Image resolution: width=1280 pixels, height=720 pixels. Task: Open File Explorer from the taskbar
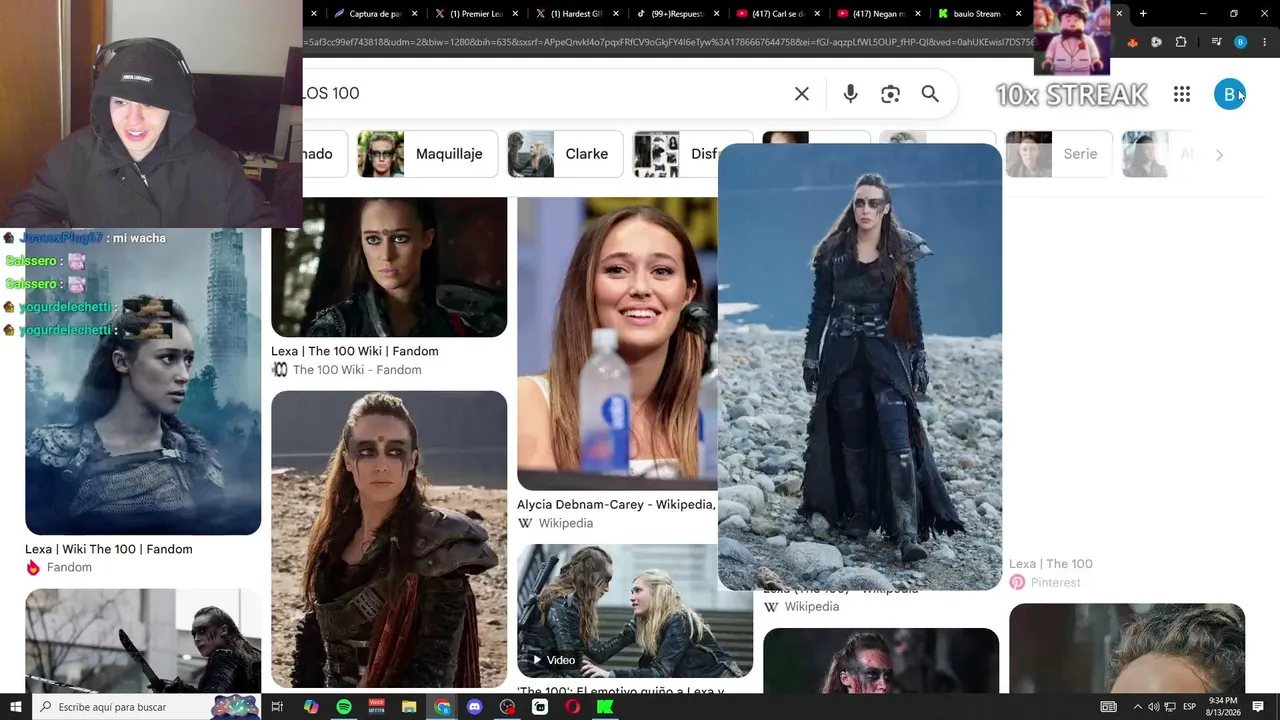(x=409, y=707)
